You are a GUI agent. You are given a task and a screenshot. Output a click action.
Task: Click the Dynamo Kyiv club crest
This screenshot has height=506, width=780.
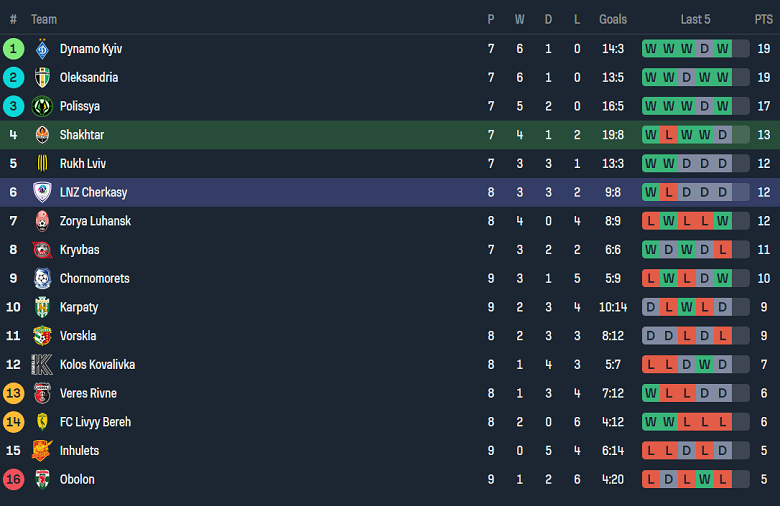coord(42,49)
